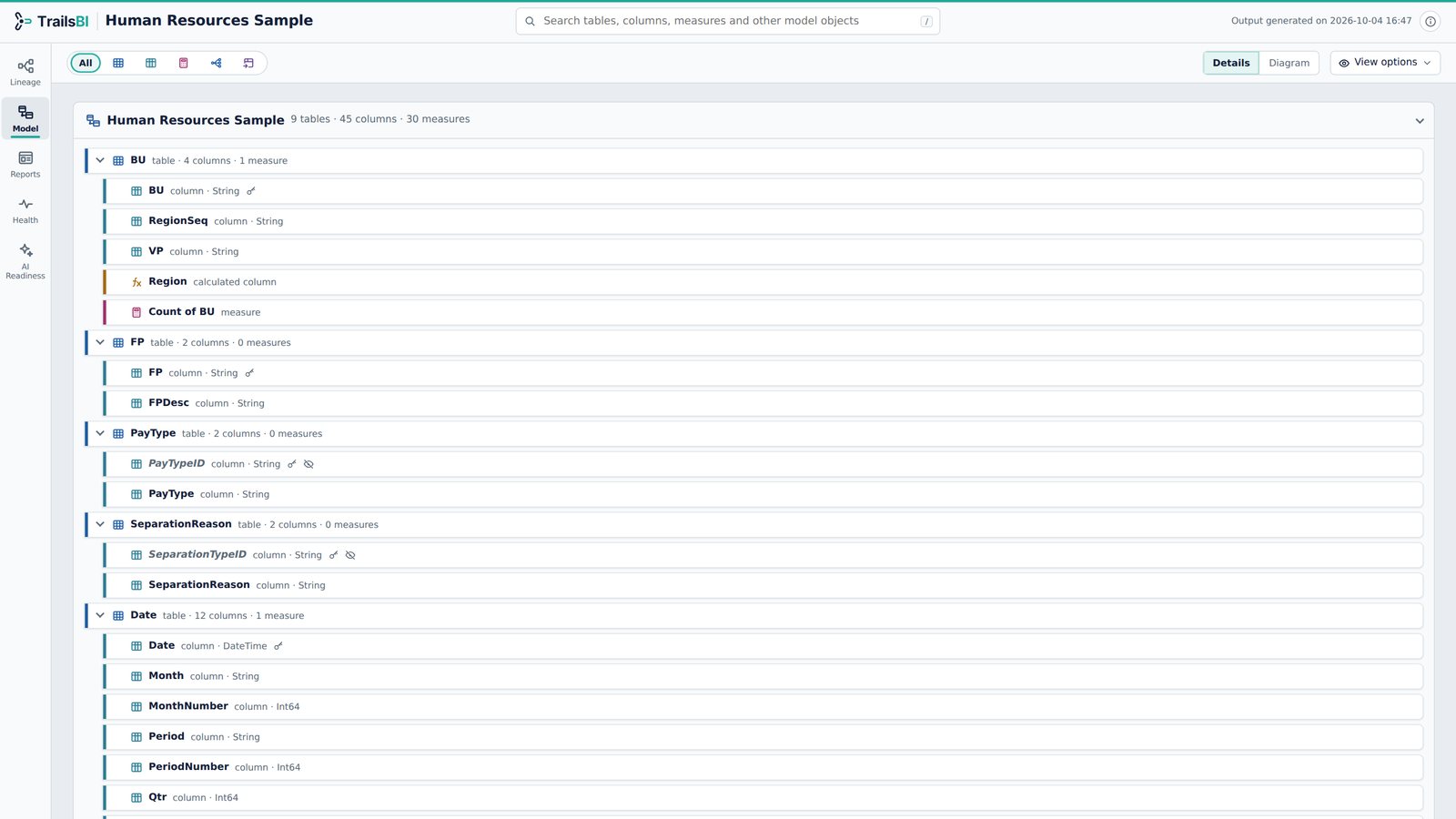Collapse the FP table
Viewport: 1456px width, 819px height.
(x=100, y=342)
